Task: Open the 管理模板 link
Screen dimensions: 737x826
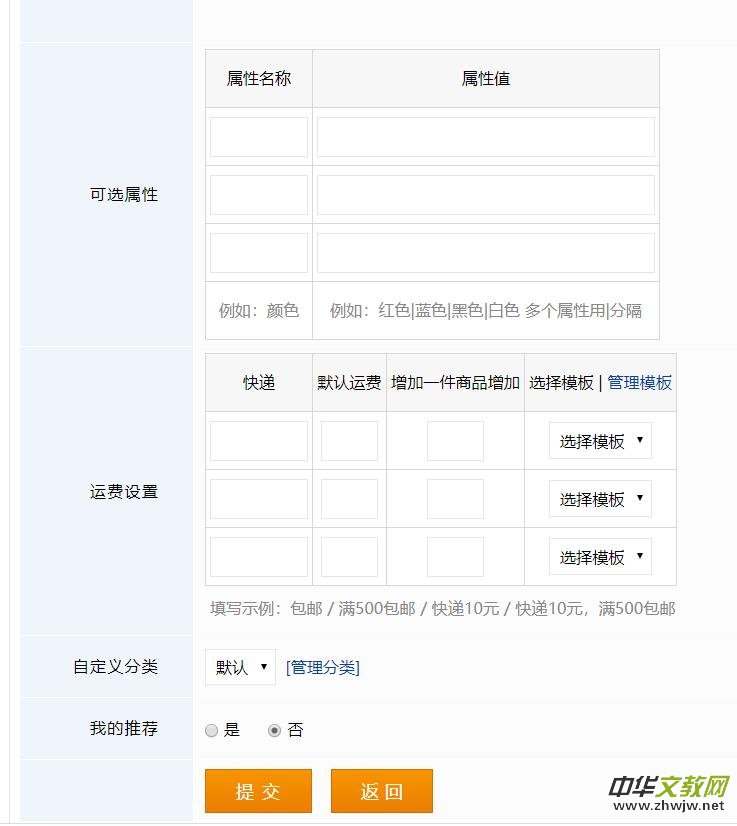Action: click(640, 383)
